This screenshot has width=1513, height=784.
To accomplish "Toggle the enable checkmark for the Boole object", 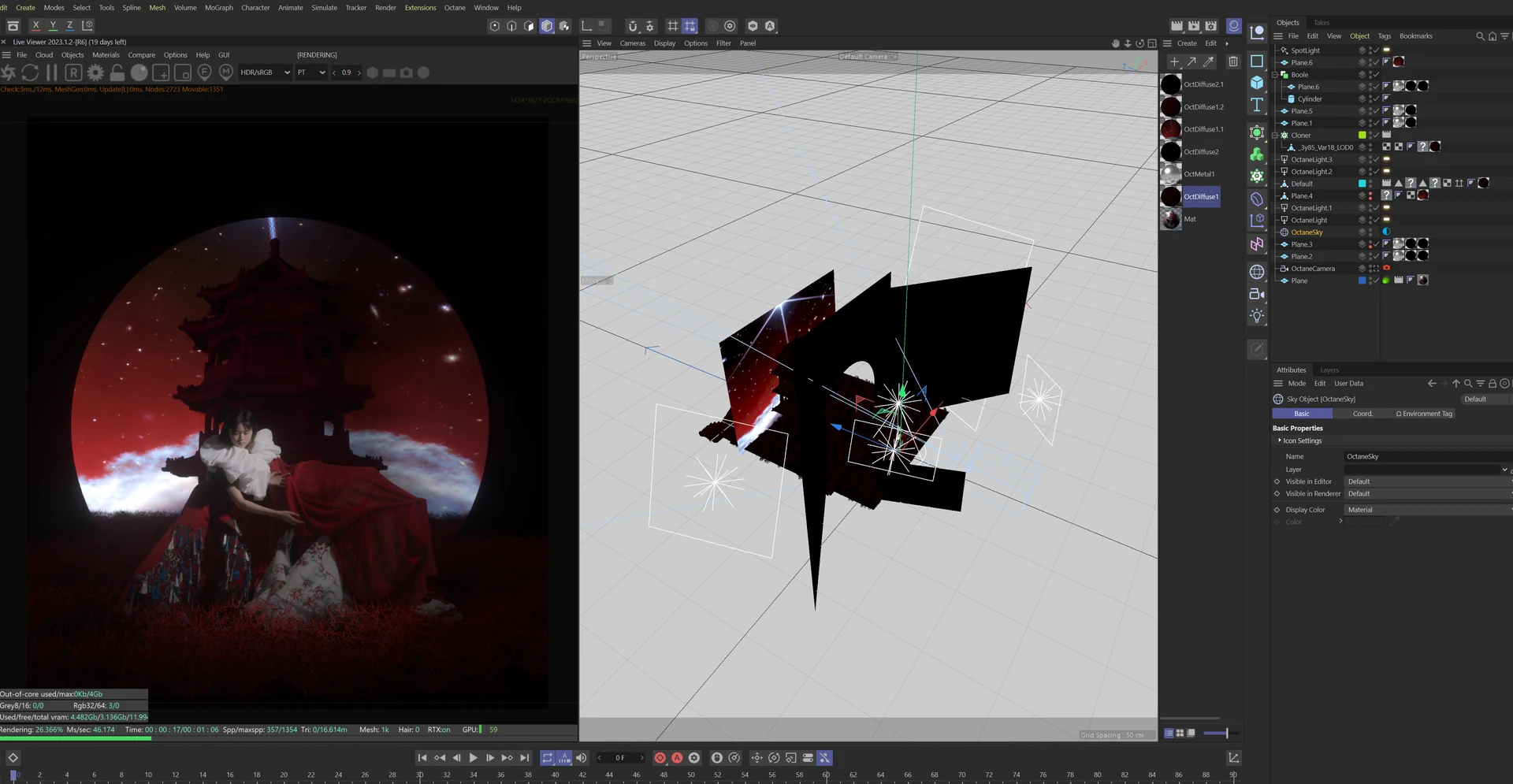I will coord(1376,75).
